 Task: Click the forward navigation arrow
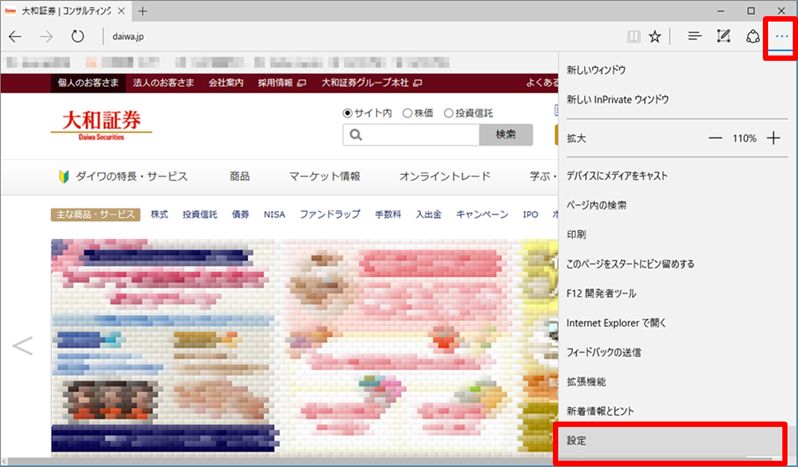(x=46, y=37)
